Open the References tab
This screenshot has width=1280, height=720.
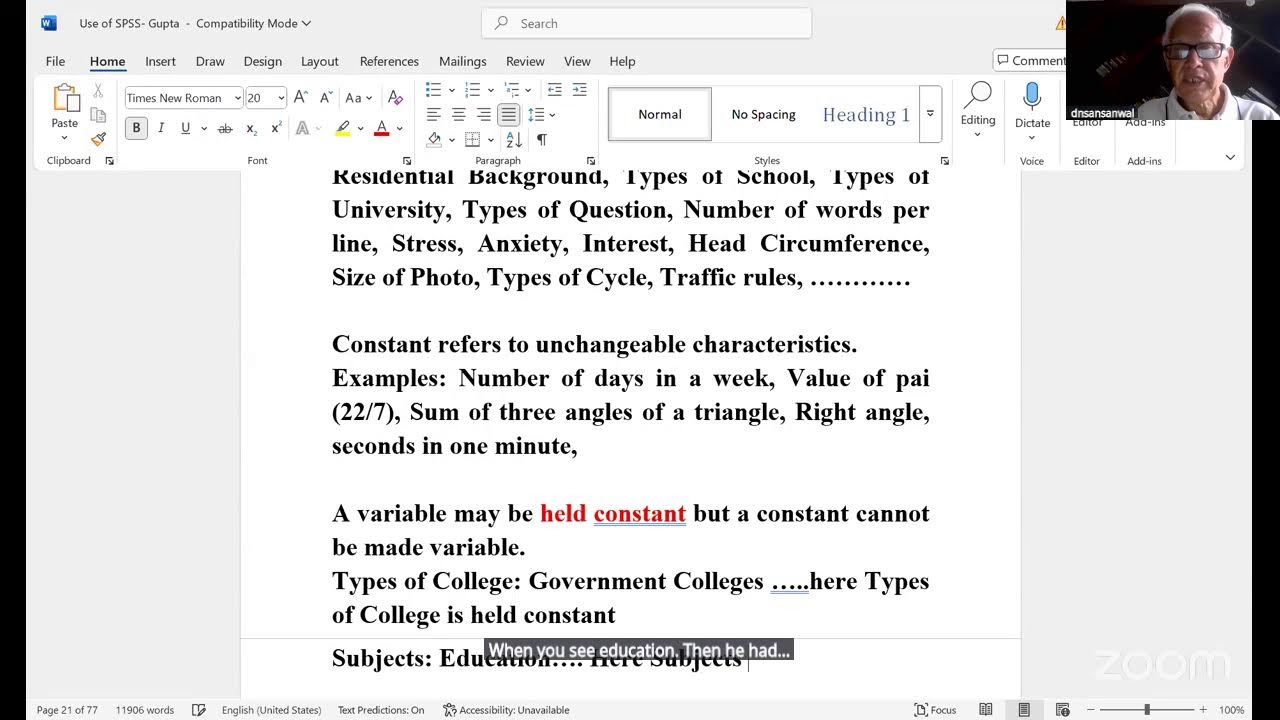(x=389, y=61)
